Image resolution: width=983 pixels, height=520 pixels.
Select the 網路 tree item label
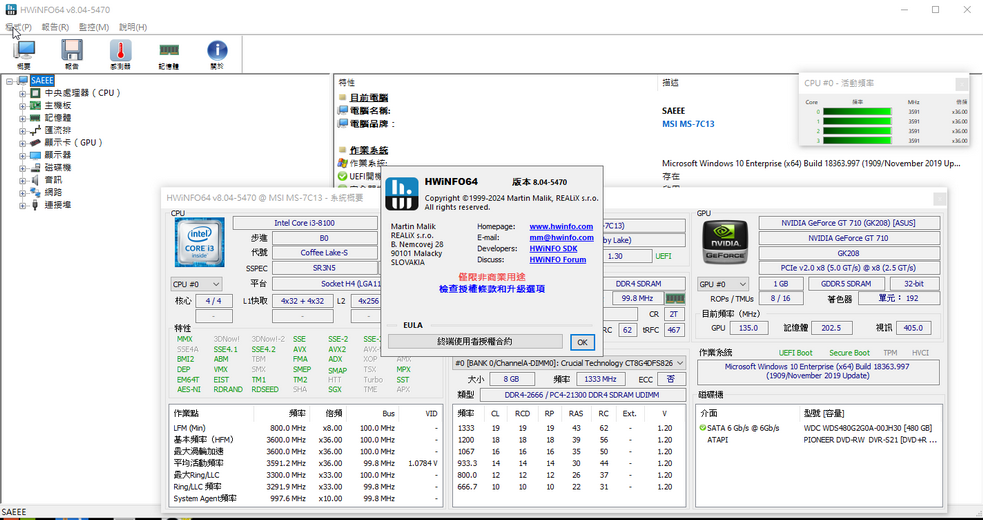pos(53,192)
